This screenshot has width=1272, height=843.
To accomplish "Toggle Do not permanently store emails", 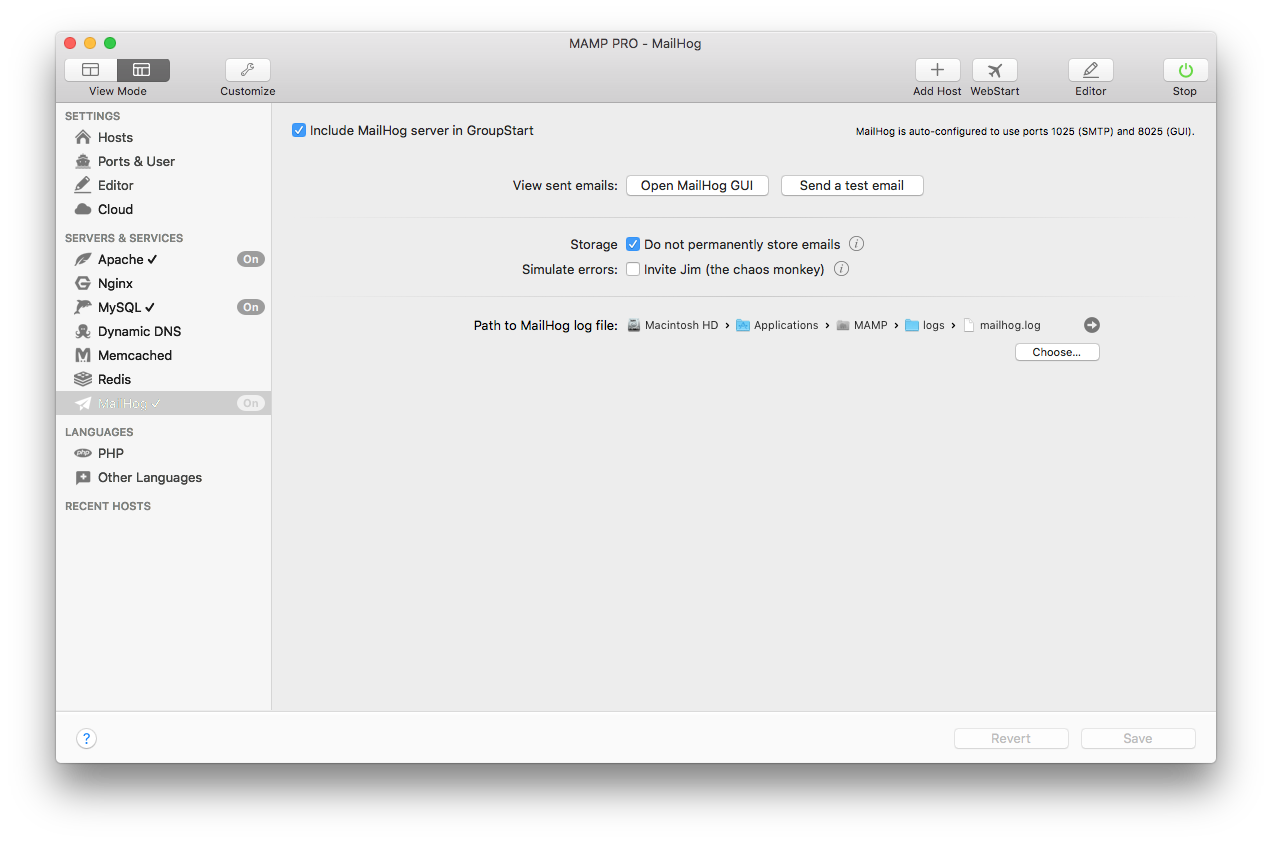I will point(633,244).
